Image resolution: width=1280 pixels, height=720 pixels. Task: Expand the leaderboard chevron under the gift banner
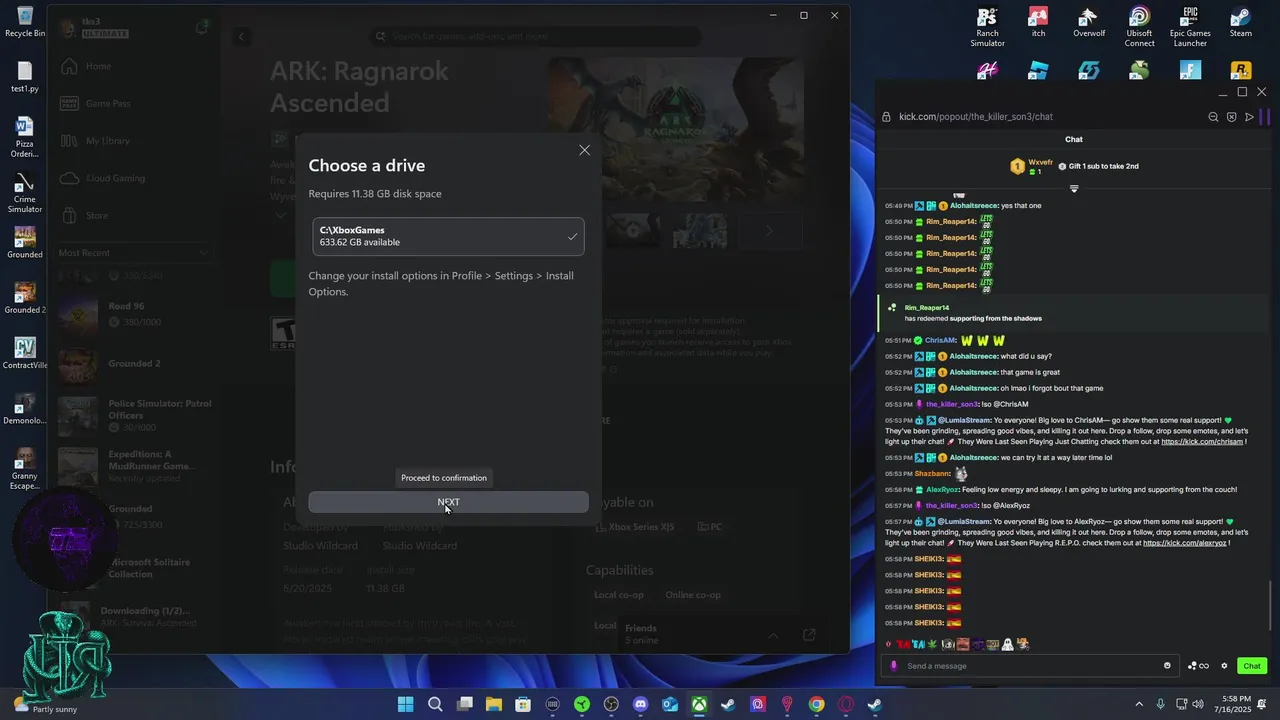pos(1074,189)
